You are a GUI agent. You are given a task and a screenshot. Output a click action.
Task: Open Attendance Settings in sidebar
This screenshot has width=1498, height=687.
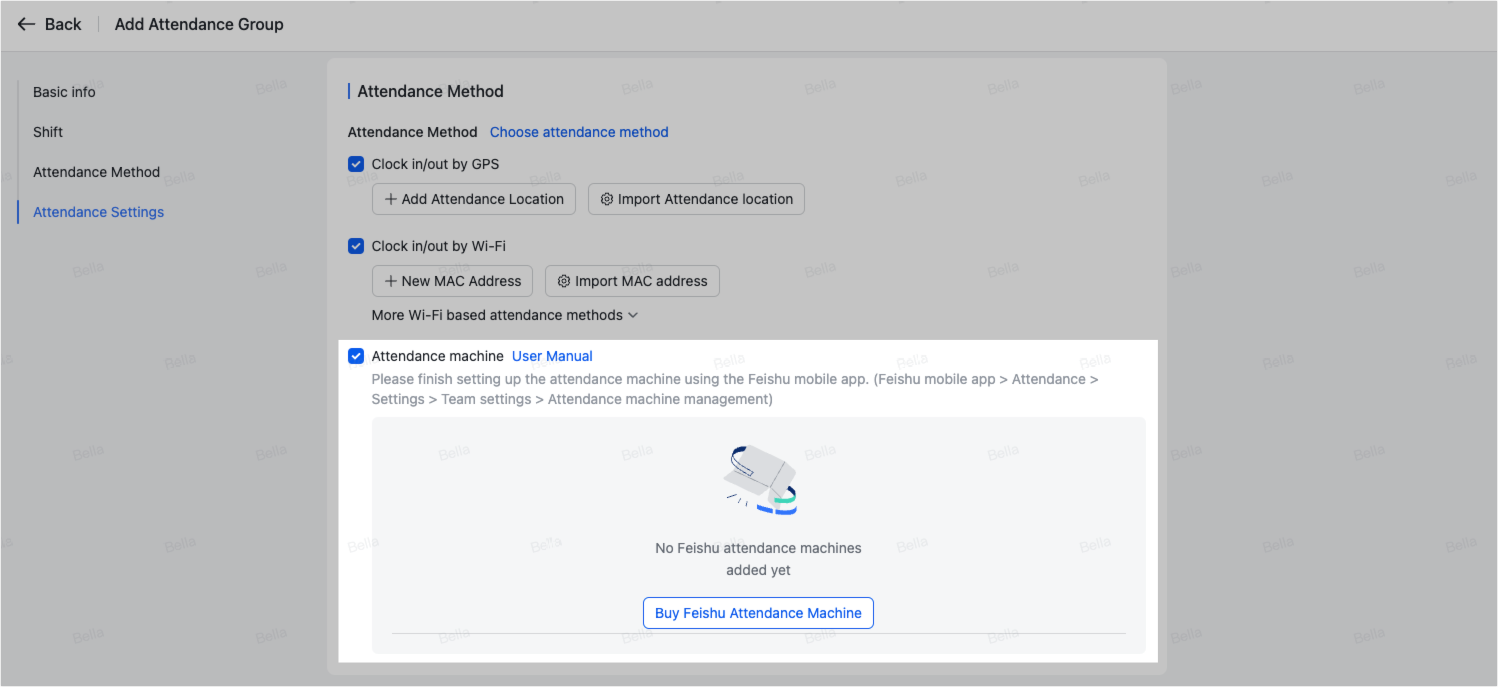click(98, 212)
